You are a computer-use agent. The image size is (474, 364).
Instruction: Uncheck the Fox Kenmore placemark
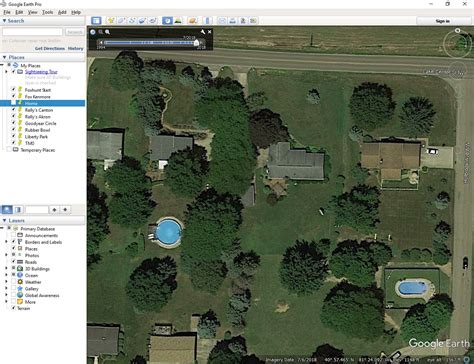(13, 96)
